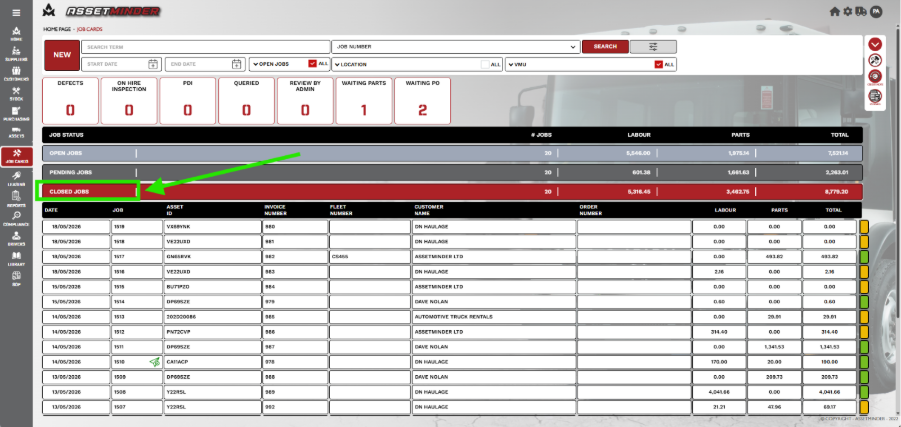Screen dimensions: 901x427
Task: Click total 4,041.66 cell
Action: (830, 392)
